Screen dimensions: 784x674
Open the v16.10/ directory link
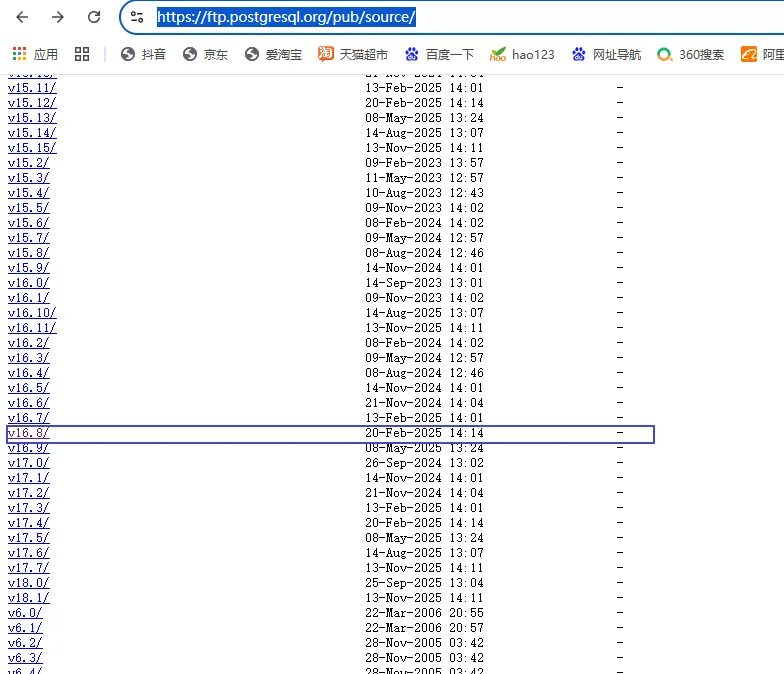[x=32, y=313]
